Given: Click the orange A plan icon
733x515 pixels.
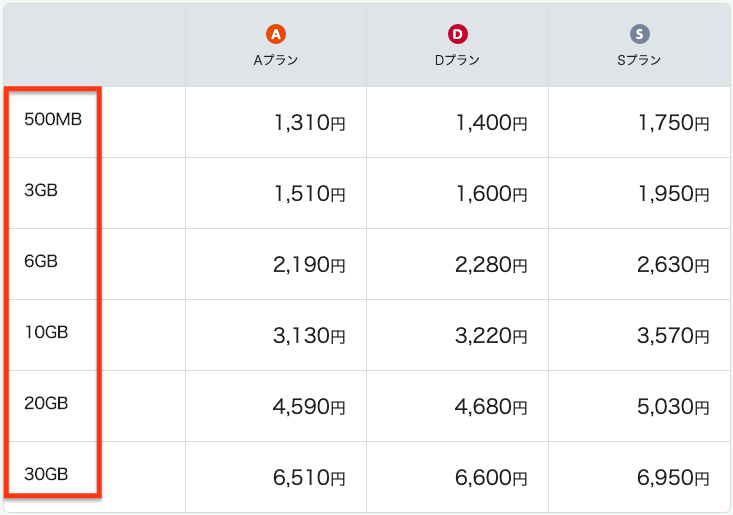Looking at the screenshot, I should (x=276, y=34).
